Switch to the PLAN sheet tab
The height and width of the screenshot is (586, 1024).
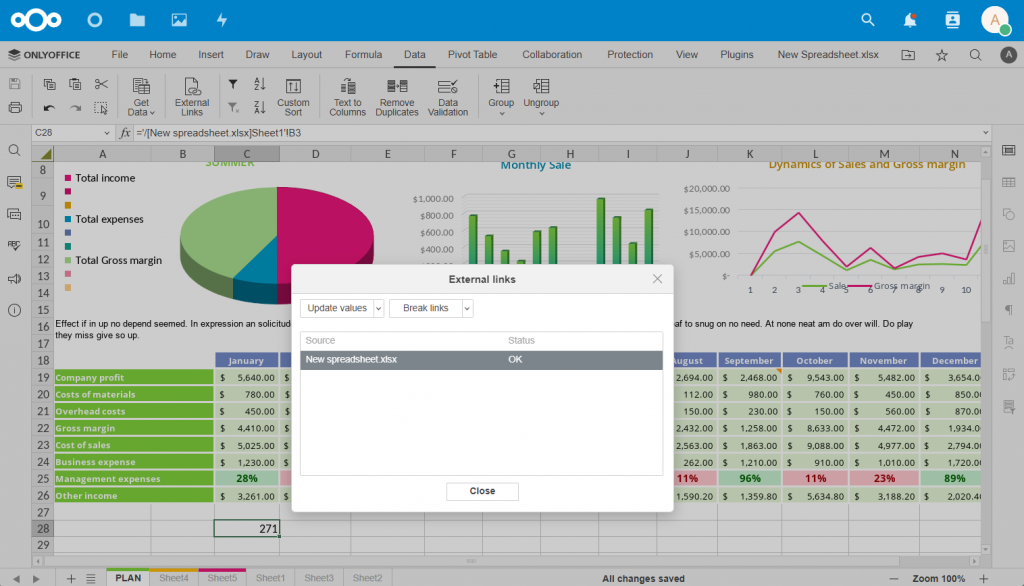[x=127, y=577]
